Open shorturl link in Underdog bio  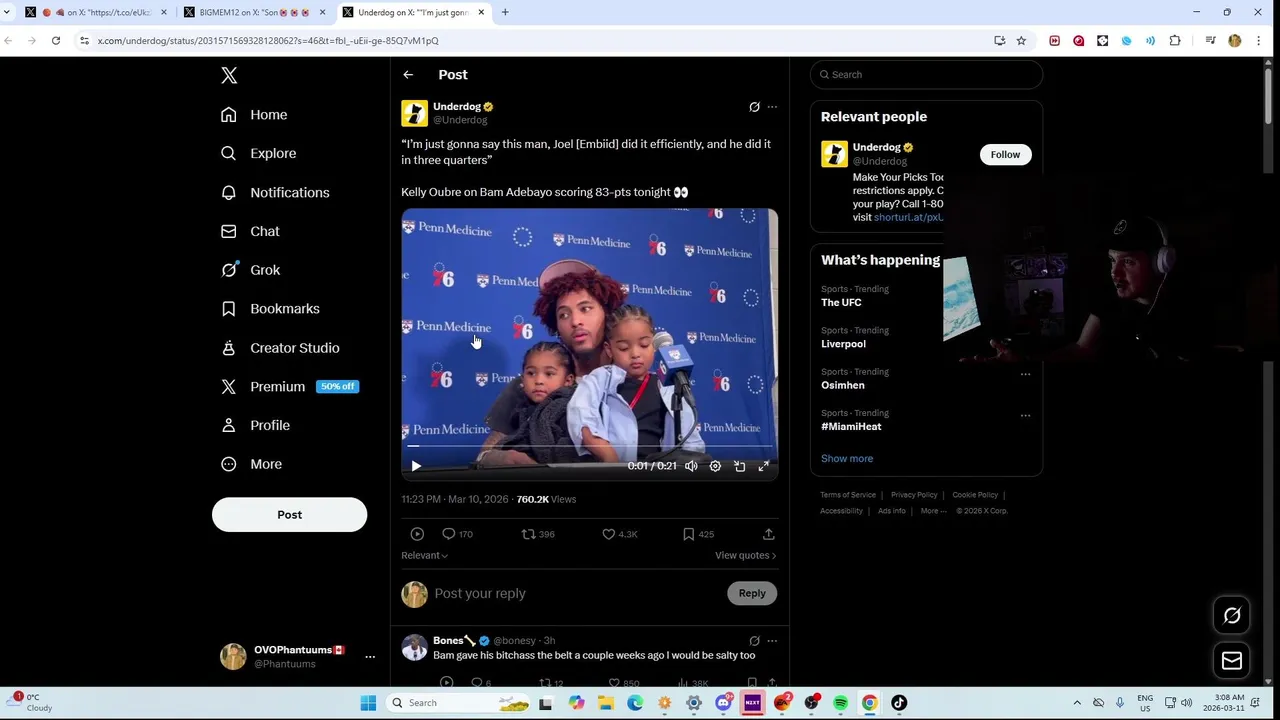(x=908, y=217)
